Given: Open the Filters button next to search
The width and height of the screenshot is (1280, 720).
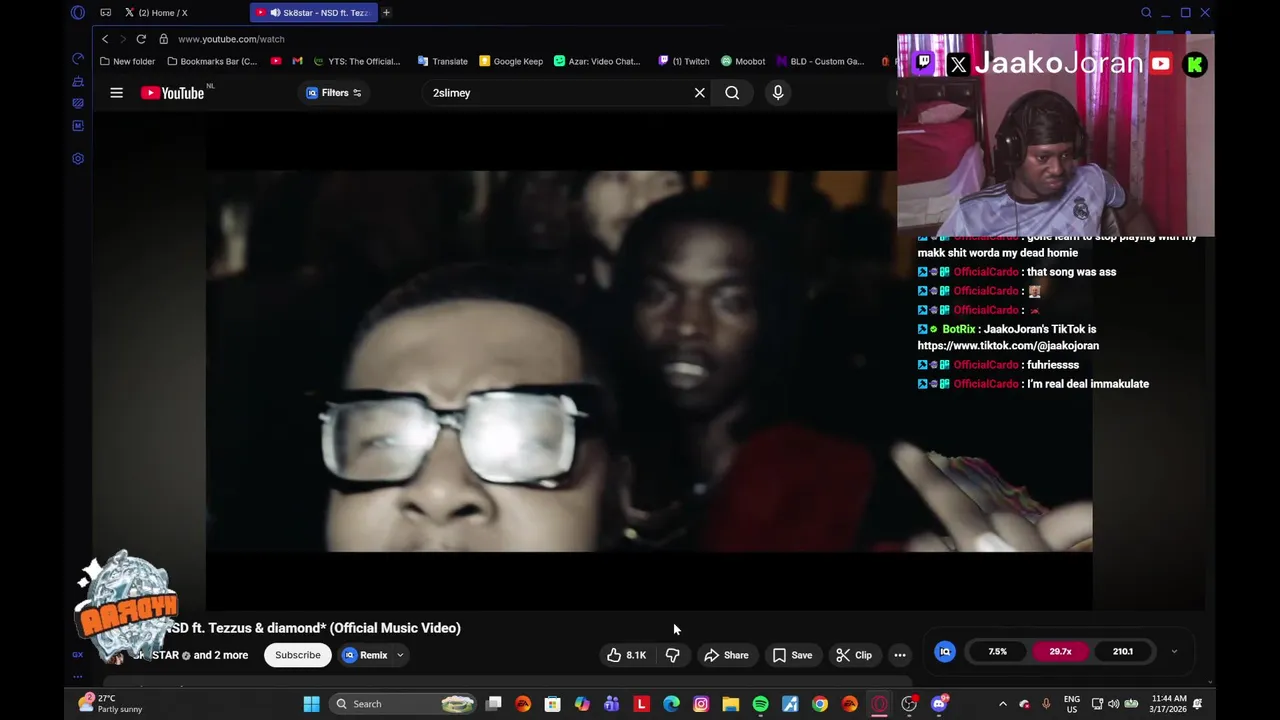Looking at the screenshot, I should (x=334, y=93).
